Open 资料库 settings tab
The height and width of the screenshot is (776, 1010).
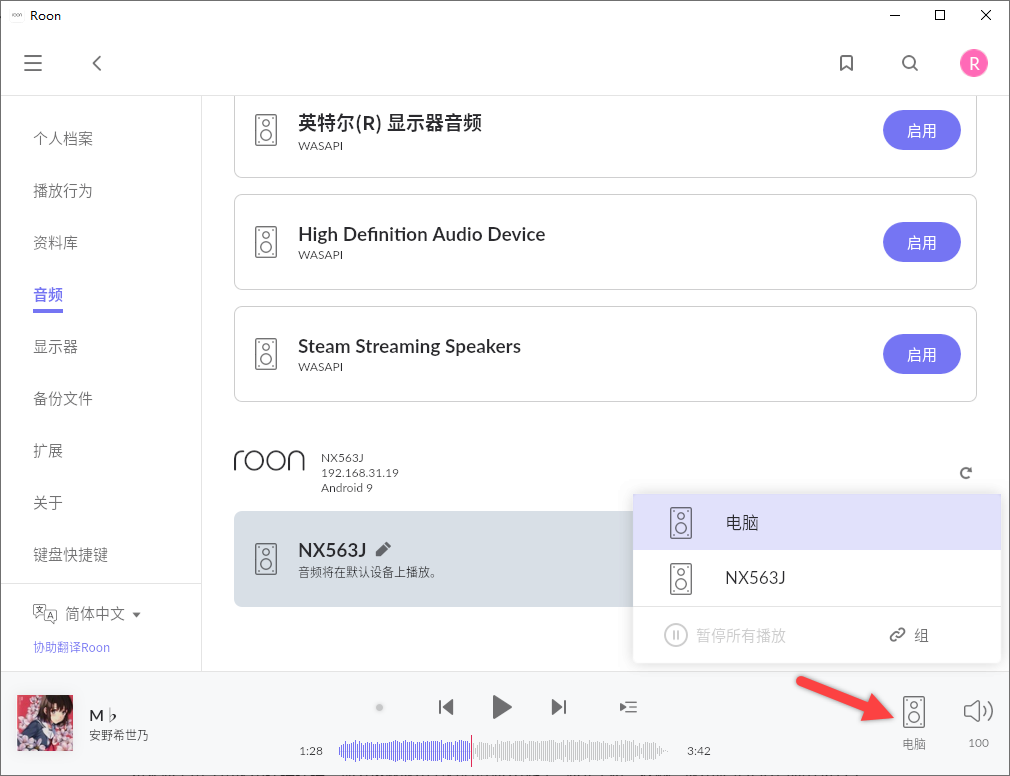coord(55,243)
